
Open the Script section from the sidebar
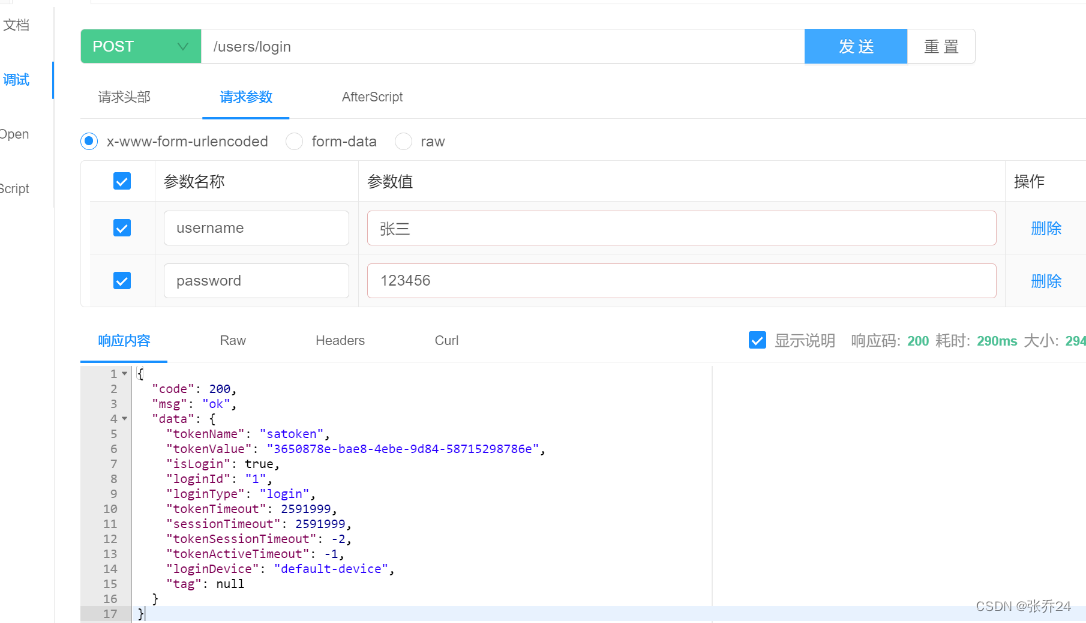tap(14, 188)
